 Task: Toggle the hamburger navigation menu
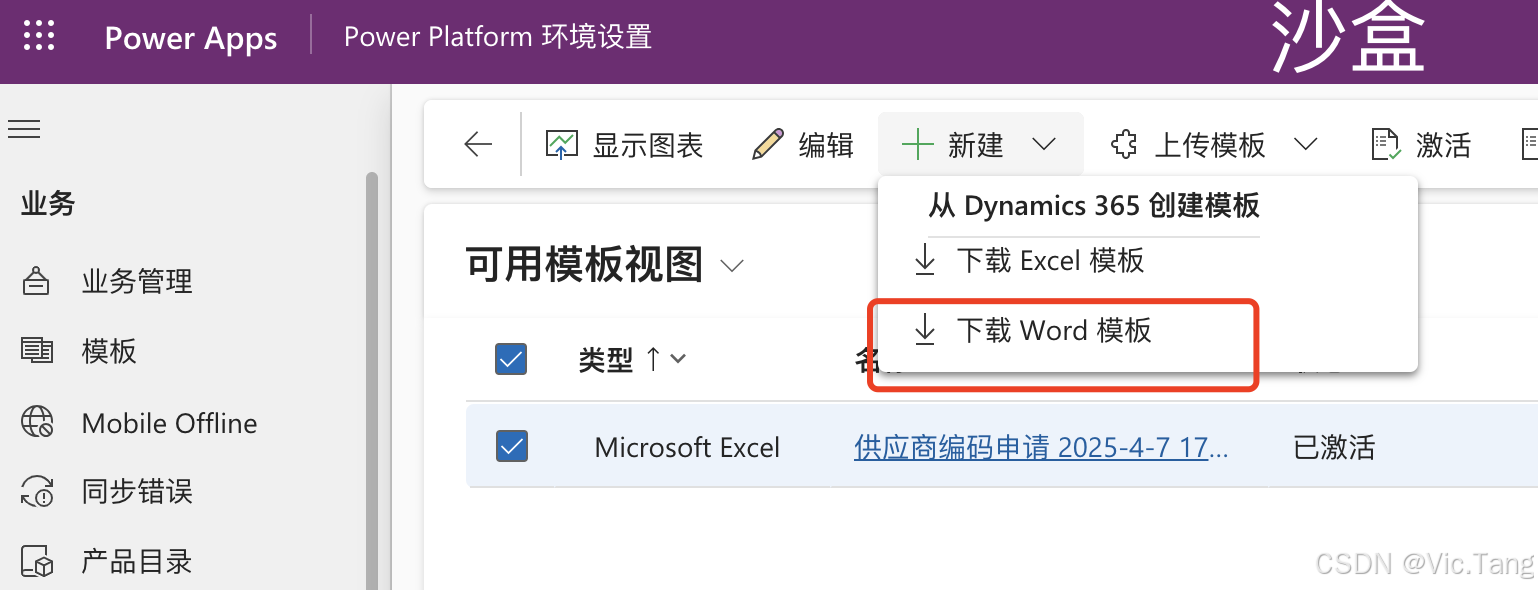24,129
